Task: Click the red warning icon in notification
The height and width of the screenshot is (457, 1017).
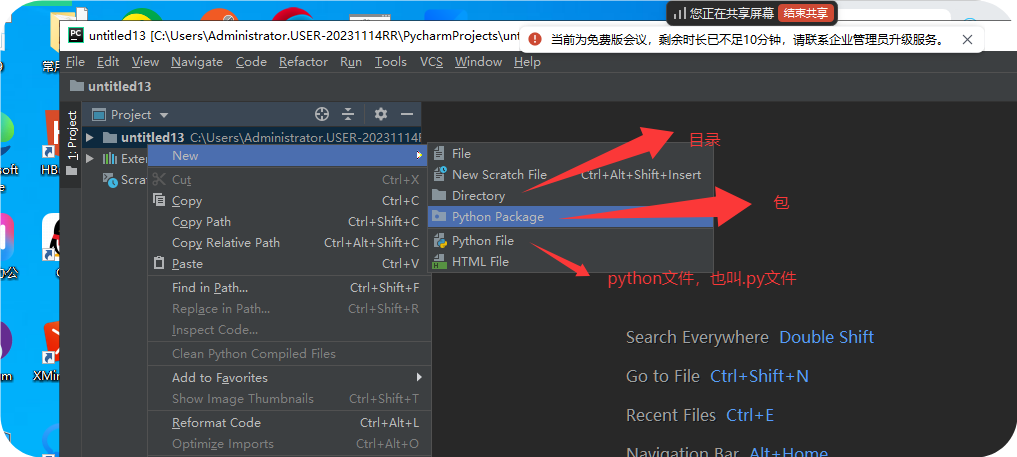Action: click(x=534, y=40)
